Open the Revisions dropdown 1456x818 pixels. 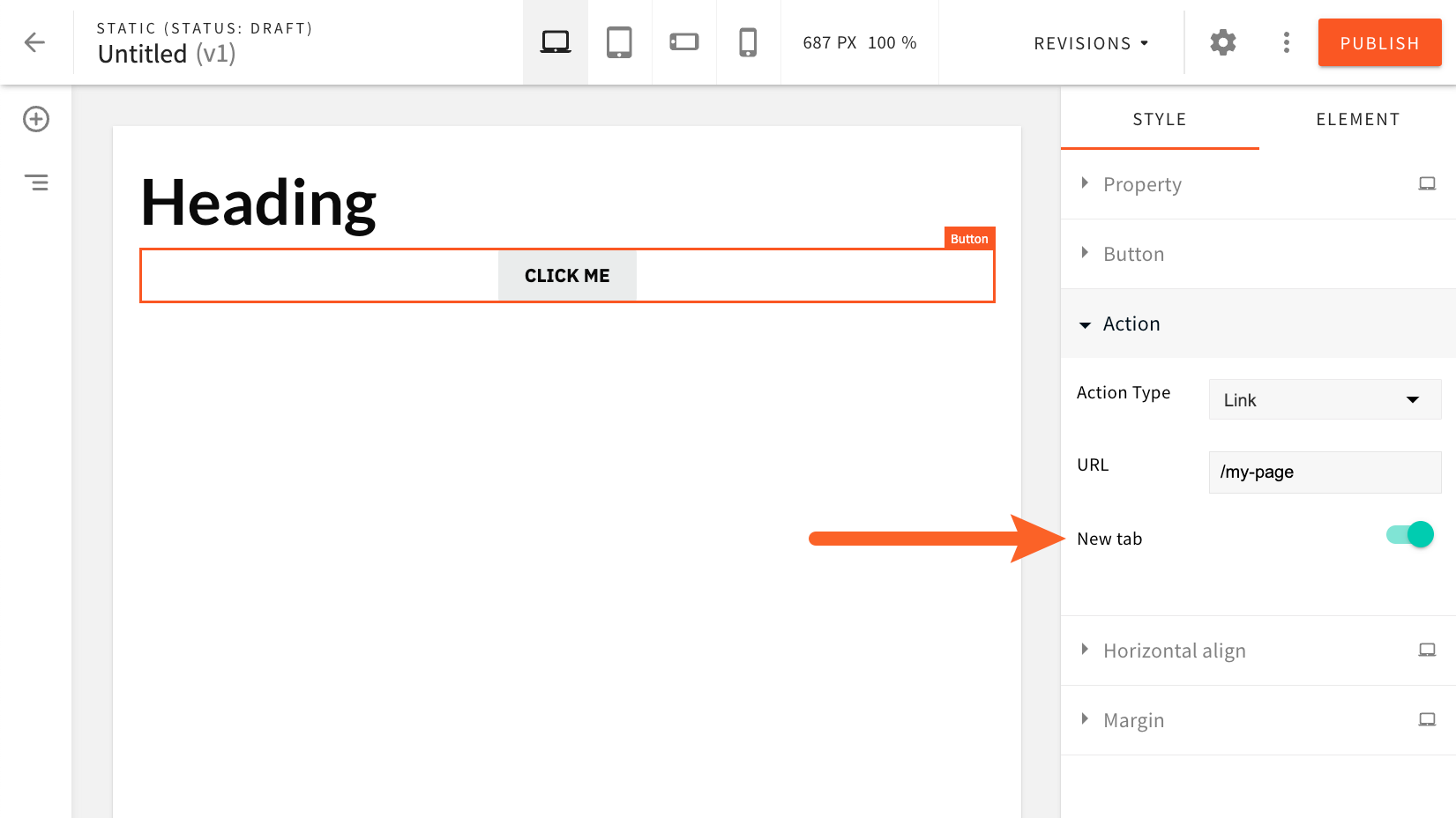pyautogui.click(x=1090, y=41)
